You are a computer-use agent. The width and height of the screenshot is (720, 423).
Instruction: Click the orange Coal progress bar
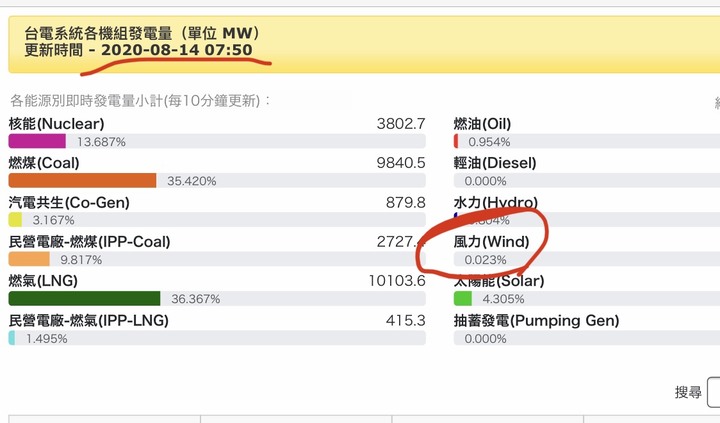coord(83,180)
